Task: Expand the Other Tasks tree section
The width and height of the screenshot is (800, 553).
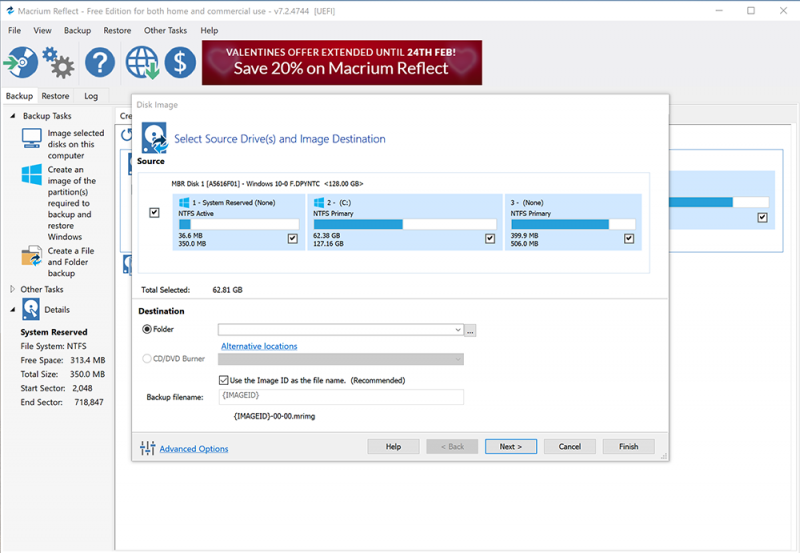Action: click(x=12, y=290)
